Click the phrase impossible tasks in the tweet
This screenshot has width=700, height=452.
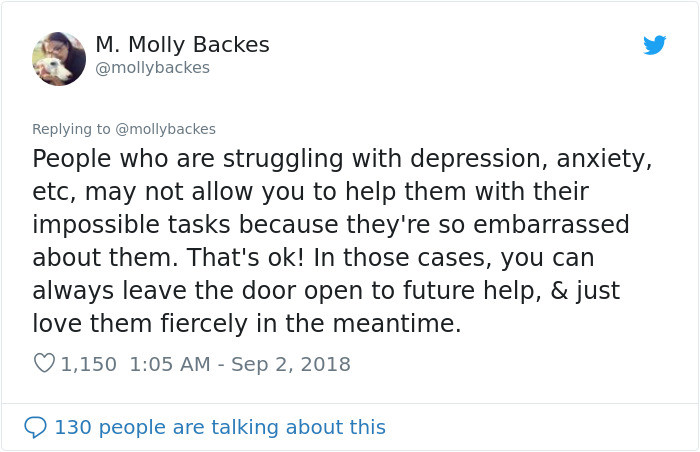(x=131, y=226)
